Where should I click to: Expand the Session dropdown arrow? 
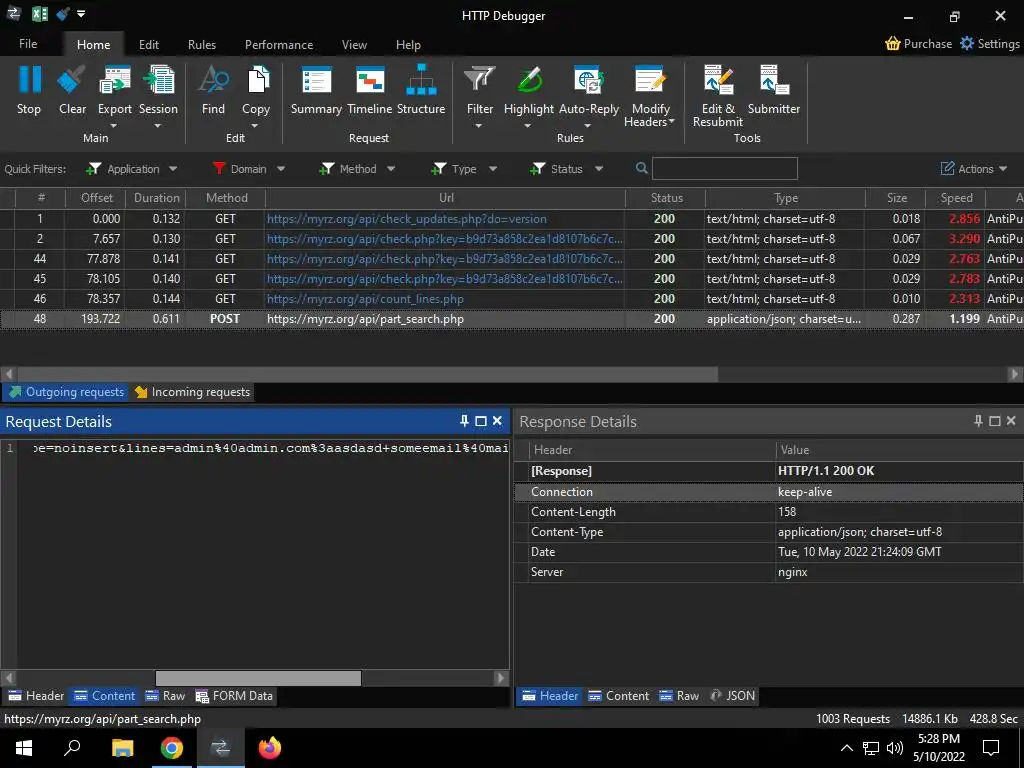click(x=158, y=126)
